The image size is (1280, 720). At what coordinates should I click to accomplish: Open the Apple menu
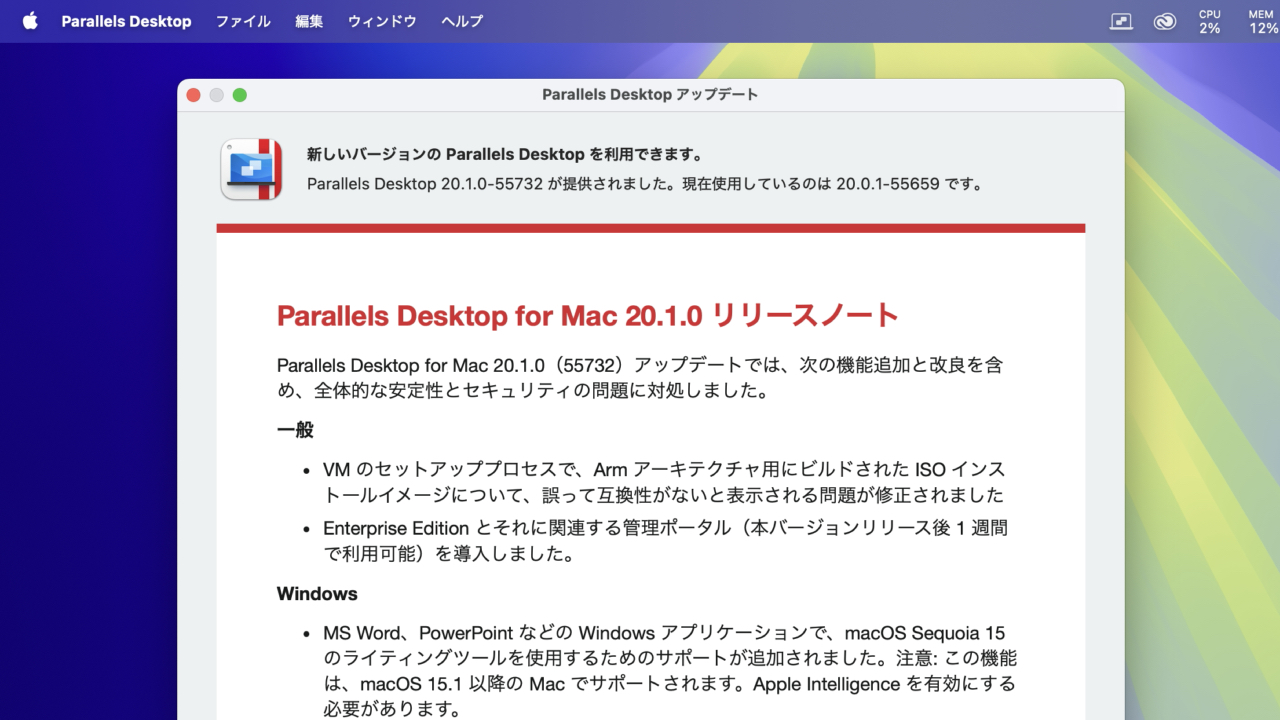click(30, 21)
